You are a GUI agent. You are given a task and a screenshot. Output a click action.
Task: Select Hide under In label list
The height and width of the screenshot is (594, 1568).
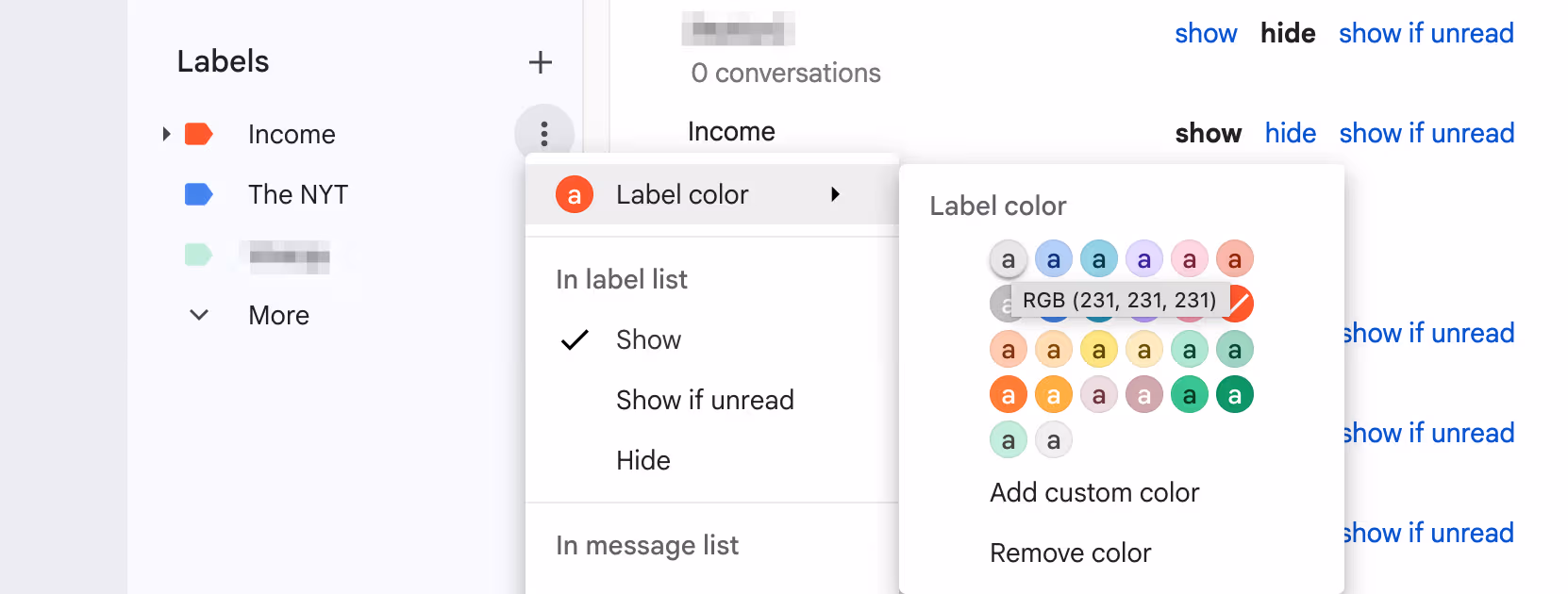pos(643,460)
